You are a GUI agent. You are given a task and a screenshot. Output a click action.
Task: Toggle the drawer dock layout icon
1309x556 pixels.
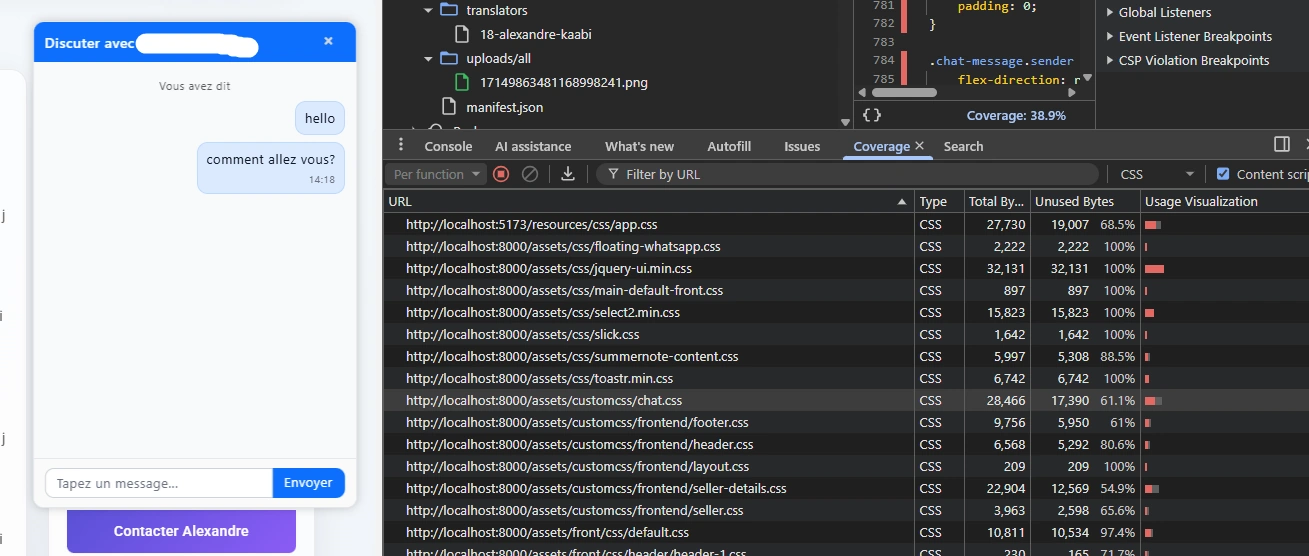1281,145
